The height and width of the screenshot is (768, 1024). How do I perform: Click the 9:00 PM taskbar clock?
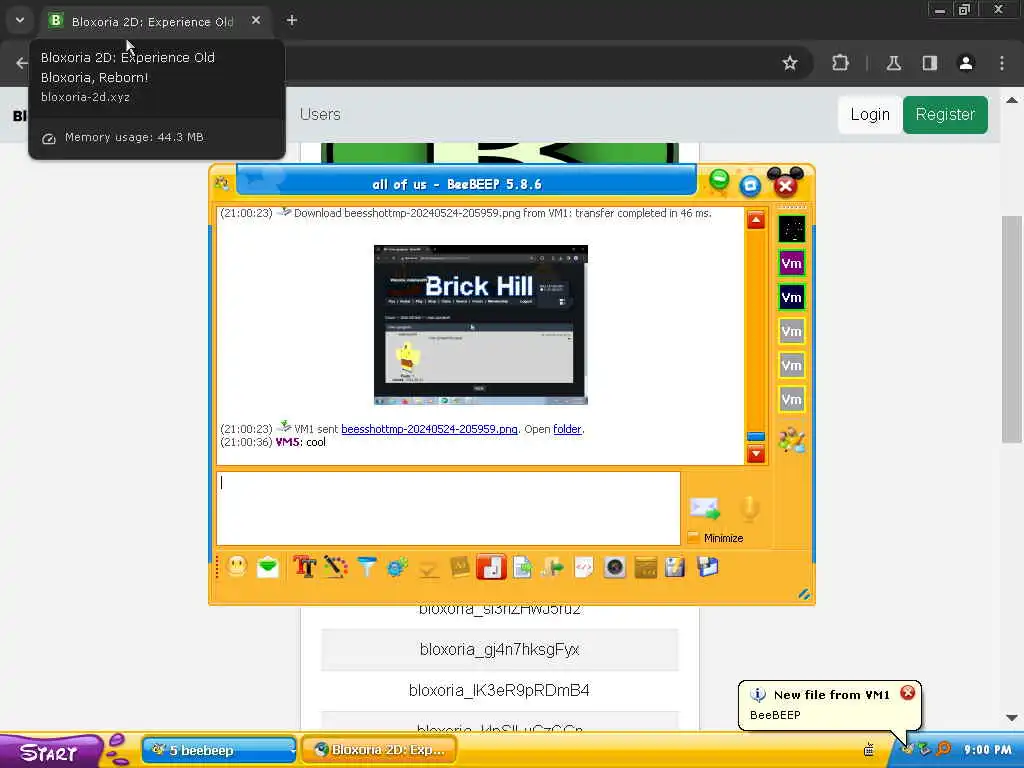point(987,750)
